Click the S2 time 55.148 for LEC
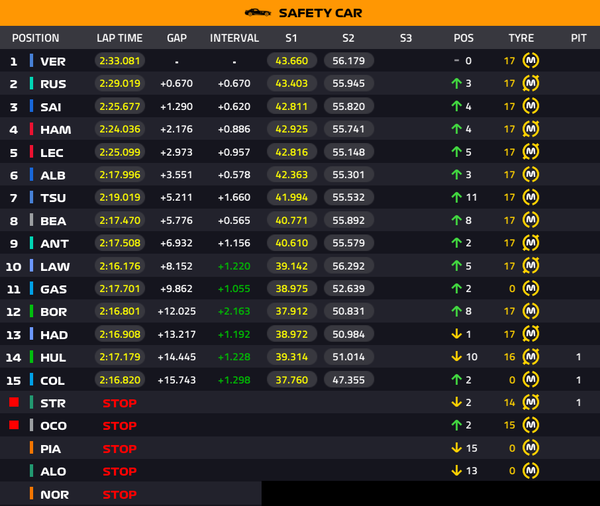 [x=349, y=152]
